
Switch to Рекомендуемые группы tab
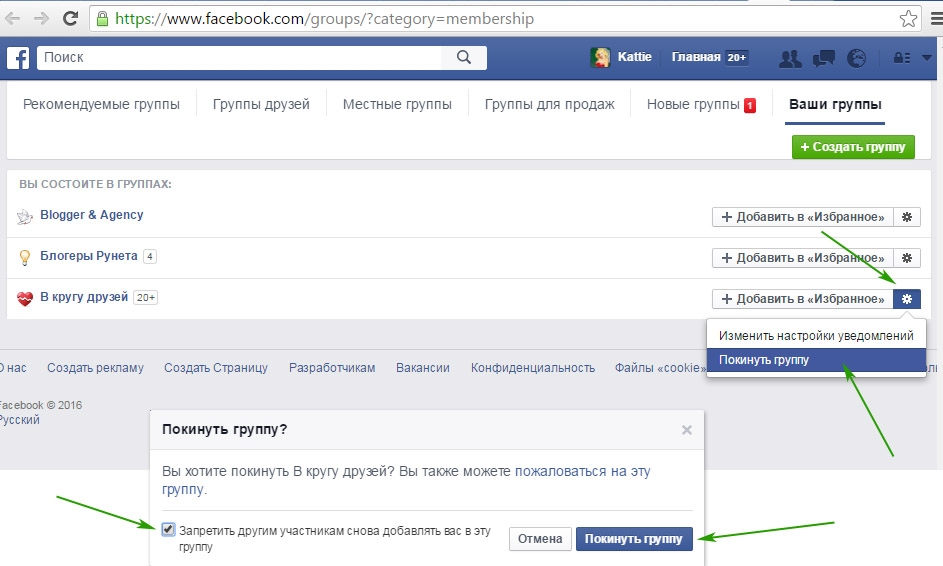[101, 104]
